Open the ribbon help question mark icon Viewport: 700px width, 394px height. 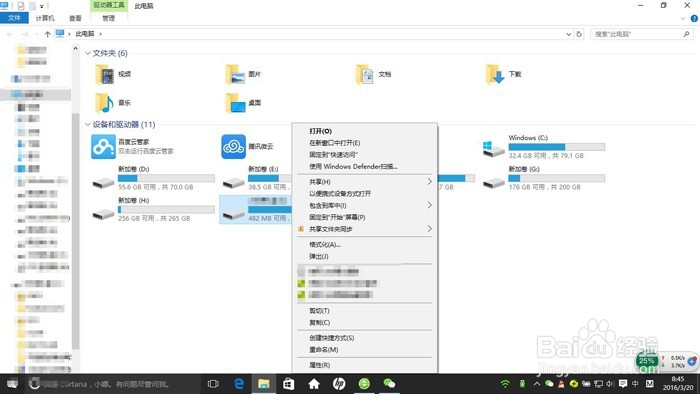(x=694, y=18)
